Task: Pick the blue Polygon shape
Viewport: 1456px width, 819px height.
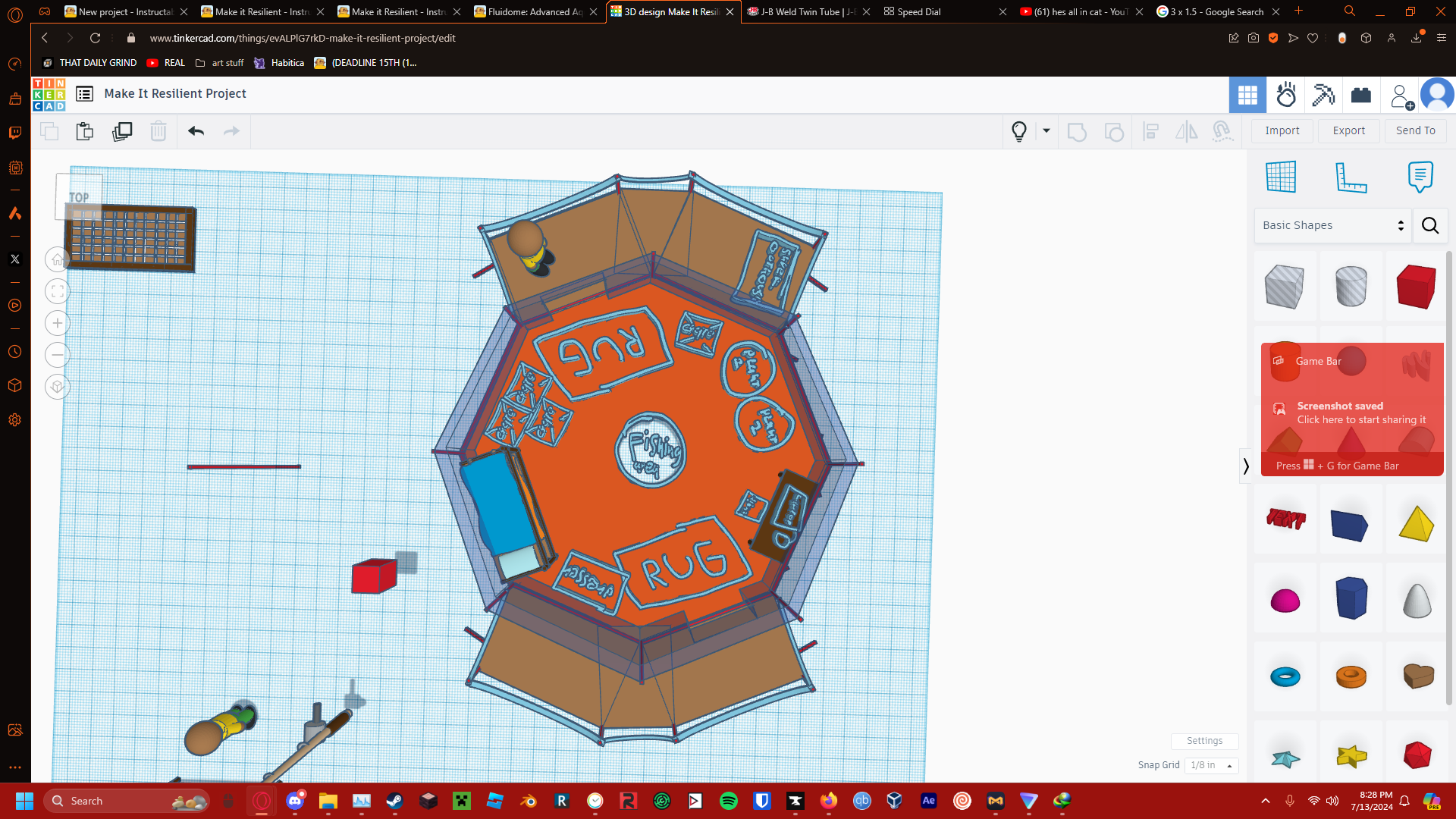Action: click(1351, 598)
